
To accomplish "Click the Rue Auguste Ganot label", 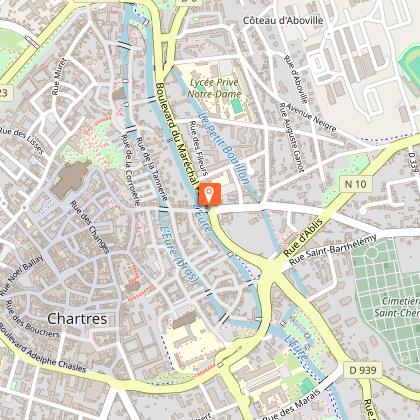I will coord(291,137).
